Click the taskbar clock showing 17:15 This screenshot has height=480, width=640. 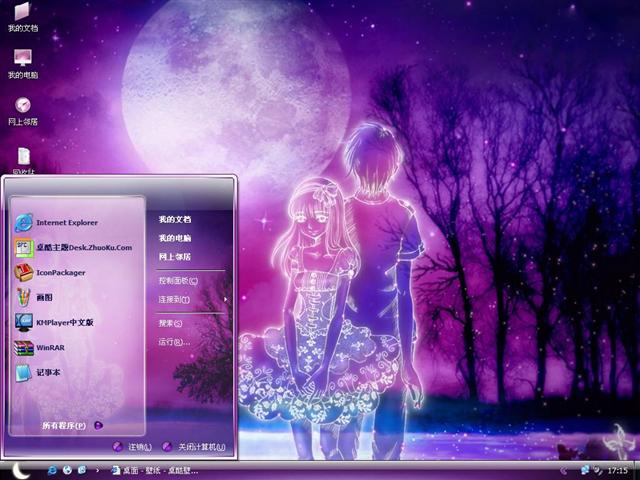pyautogui.click(x=618, y=469)
